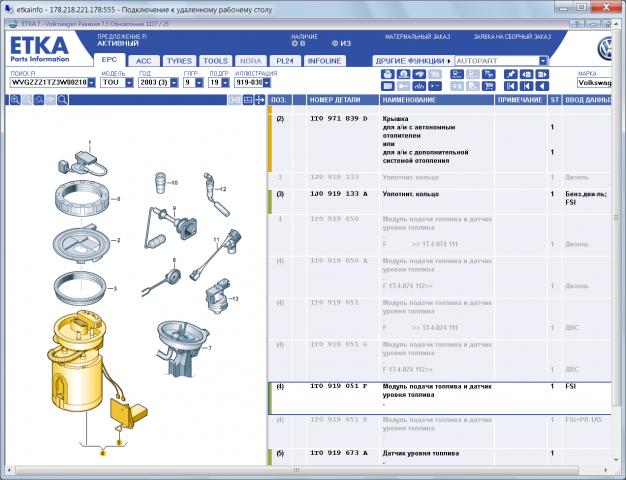This screenshot has height=480, width=626.
Task: Select part number 1T0 919 673 A
Action: tap(339, 453)
